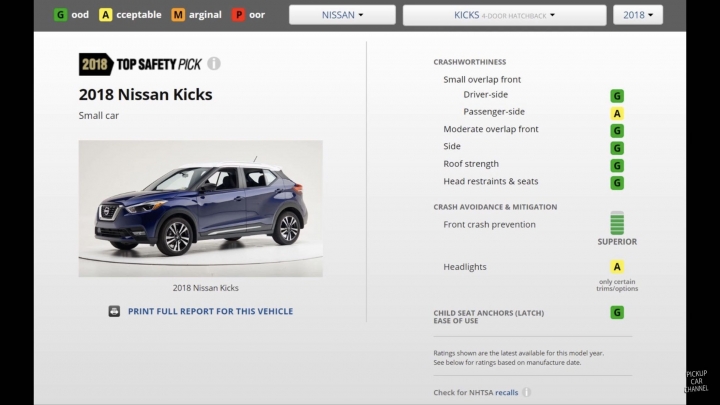
Task: Click the 2018 Nissan Kicks photo caption
Action: tap(205, 288)
